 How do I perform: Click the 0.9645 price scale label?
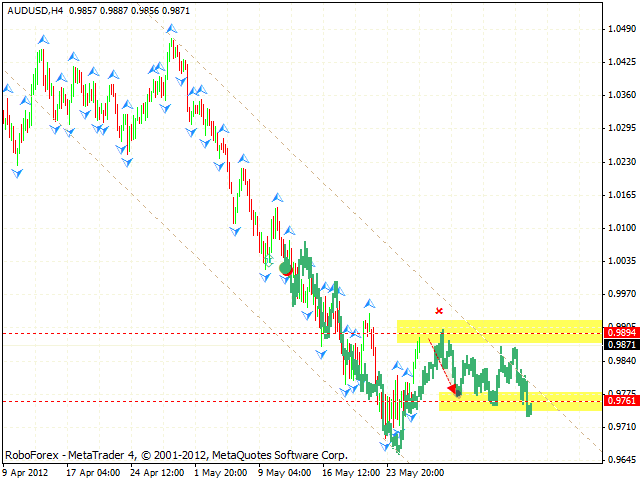[622, 460]
